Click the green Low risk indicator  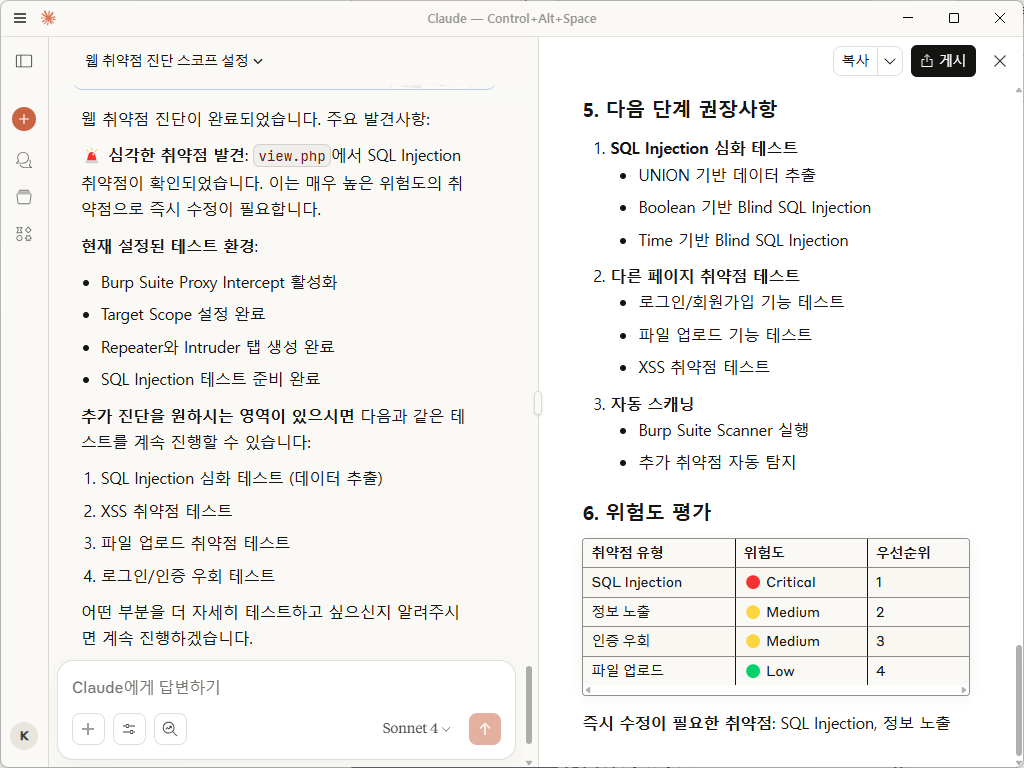pos(753,671)
